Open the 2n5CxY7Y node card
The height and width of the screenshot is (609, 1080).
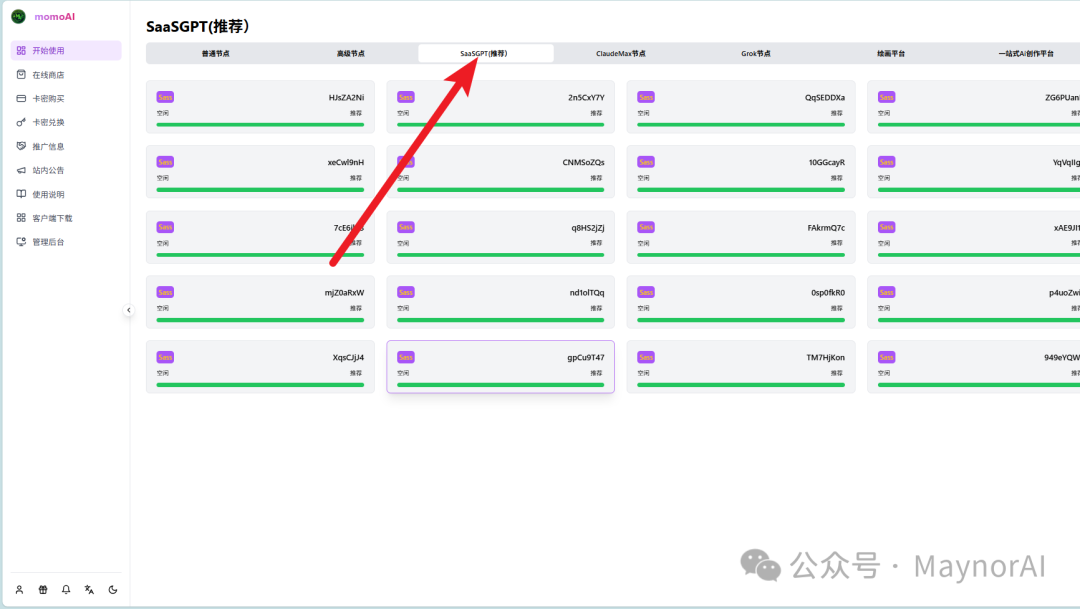pos(501,107)
